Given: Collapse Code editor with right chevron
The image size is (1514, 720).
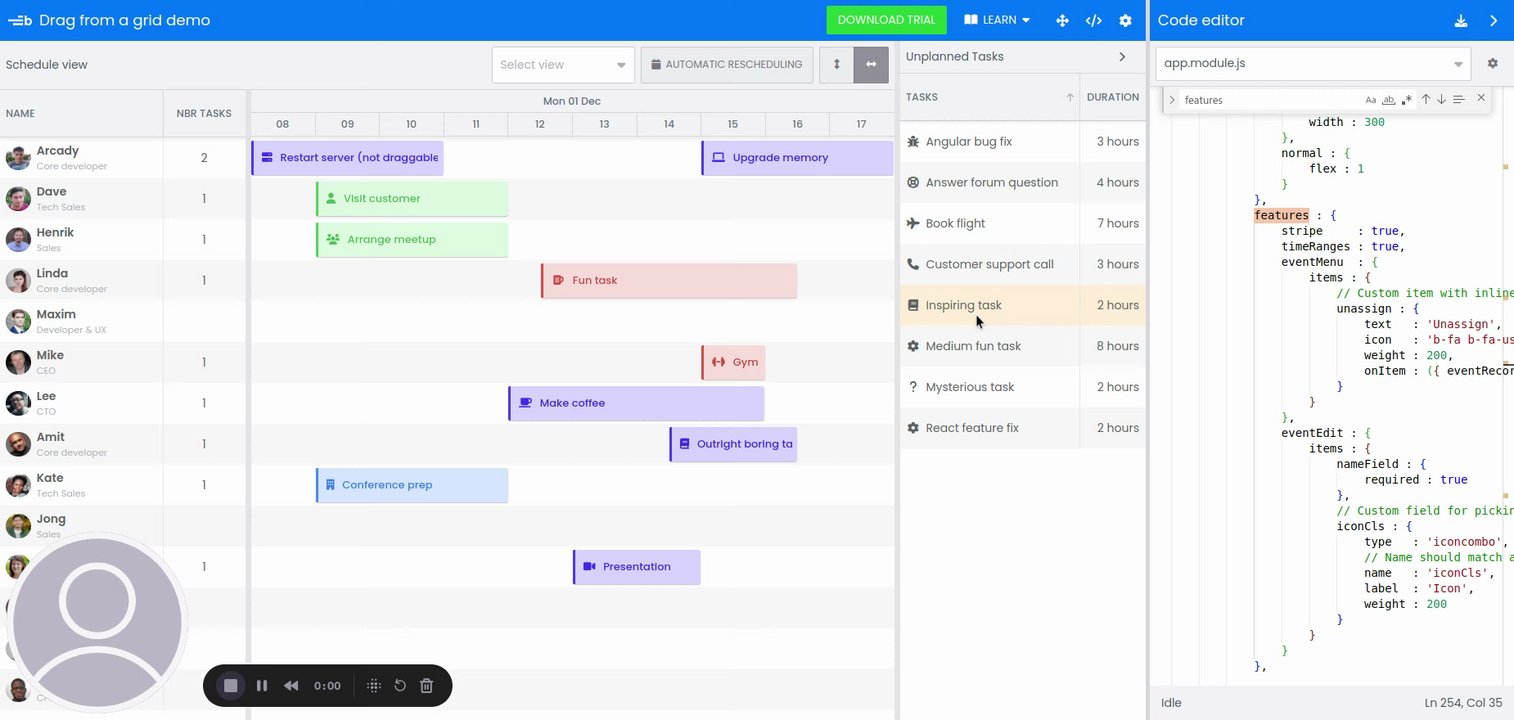Looking at the screenshot, I should [x=1494, y=20].
